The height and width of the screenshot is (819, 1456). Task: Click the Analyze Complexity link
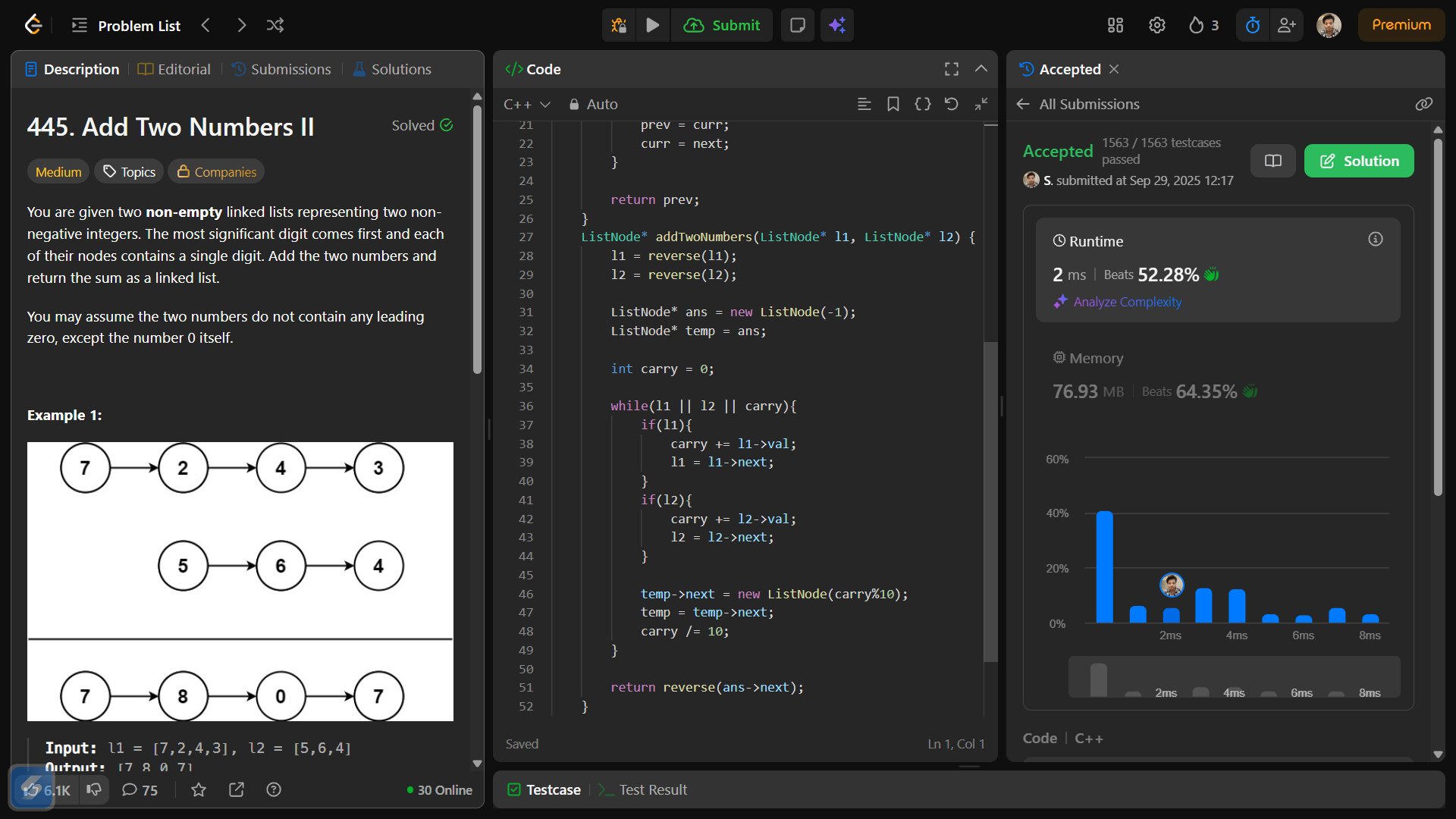tap(1127, 302)
